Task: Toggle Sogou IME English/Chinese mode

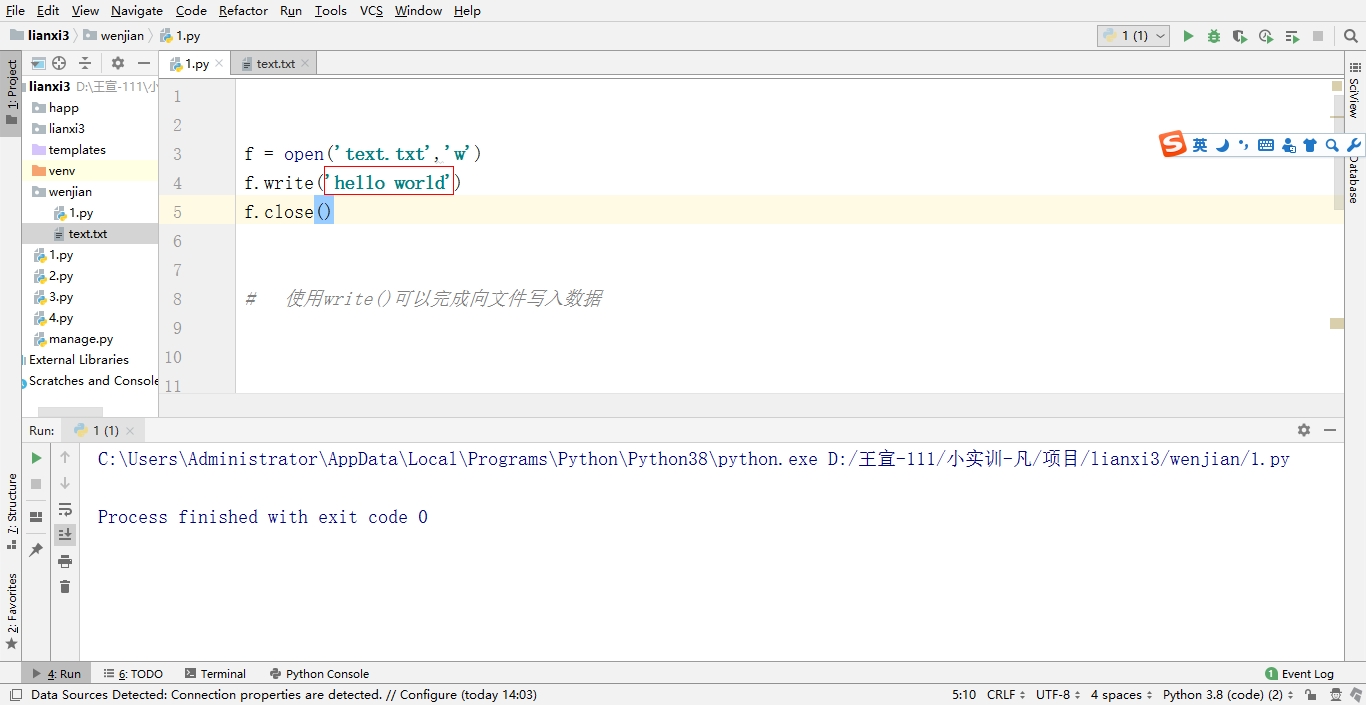Action: [x=1200, y=145]
